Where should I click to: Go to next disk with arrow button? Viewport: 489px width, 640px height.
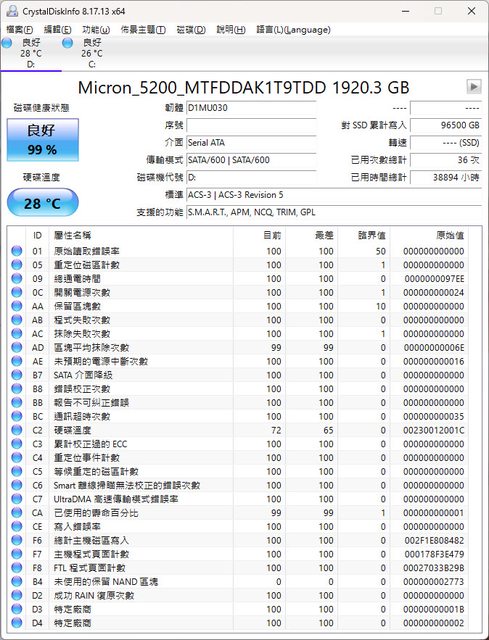473,87
